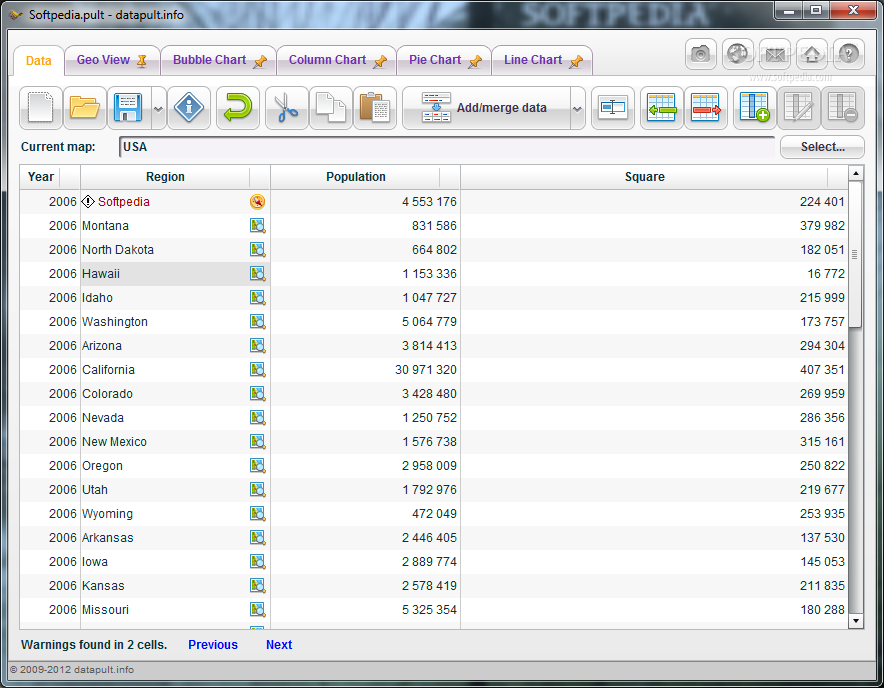Click the orange locate icon in Softpedia row
Viewport: 884px width, 688px height.
pos(258,201)
